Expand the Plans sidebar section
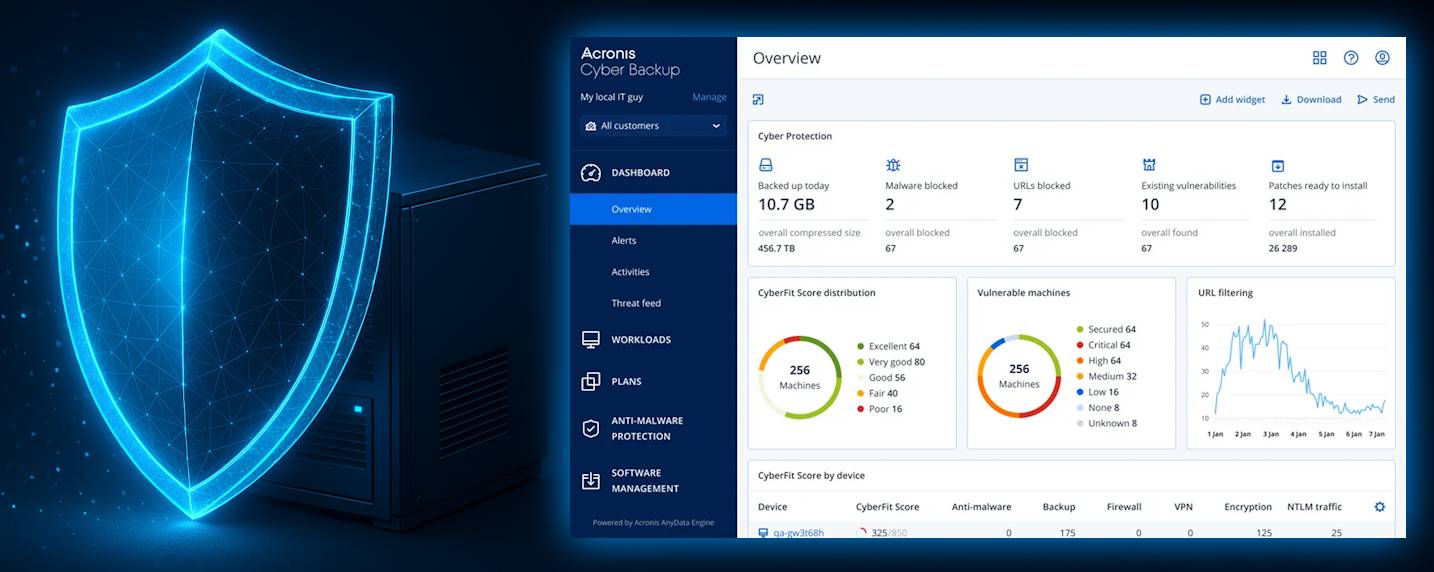This screenshot has width=1434, height=572. tap(626, 382)
